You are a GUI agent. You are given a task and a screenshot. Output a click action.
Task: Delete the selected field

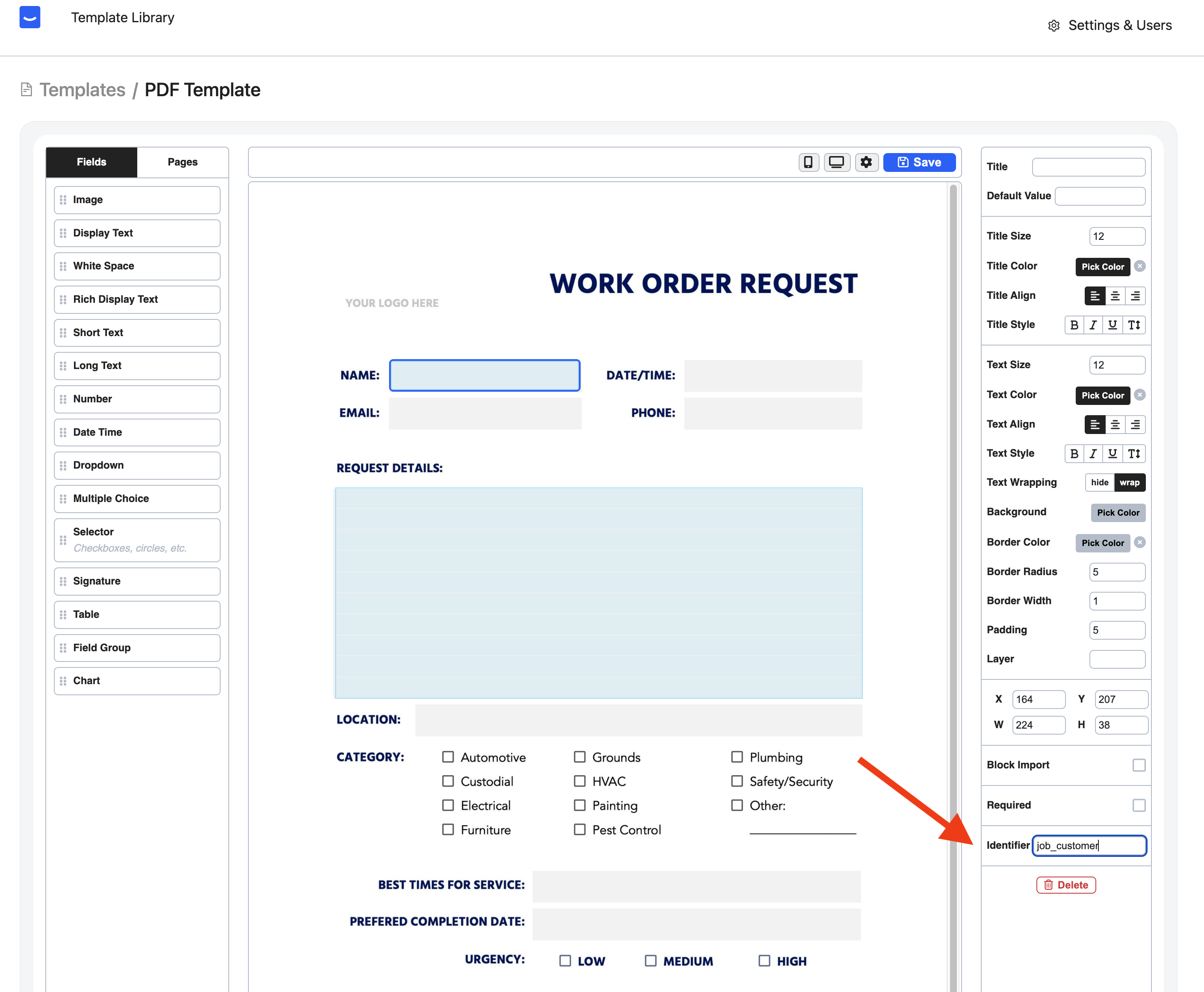click(x=1066, y=885)
